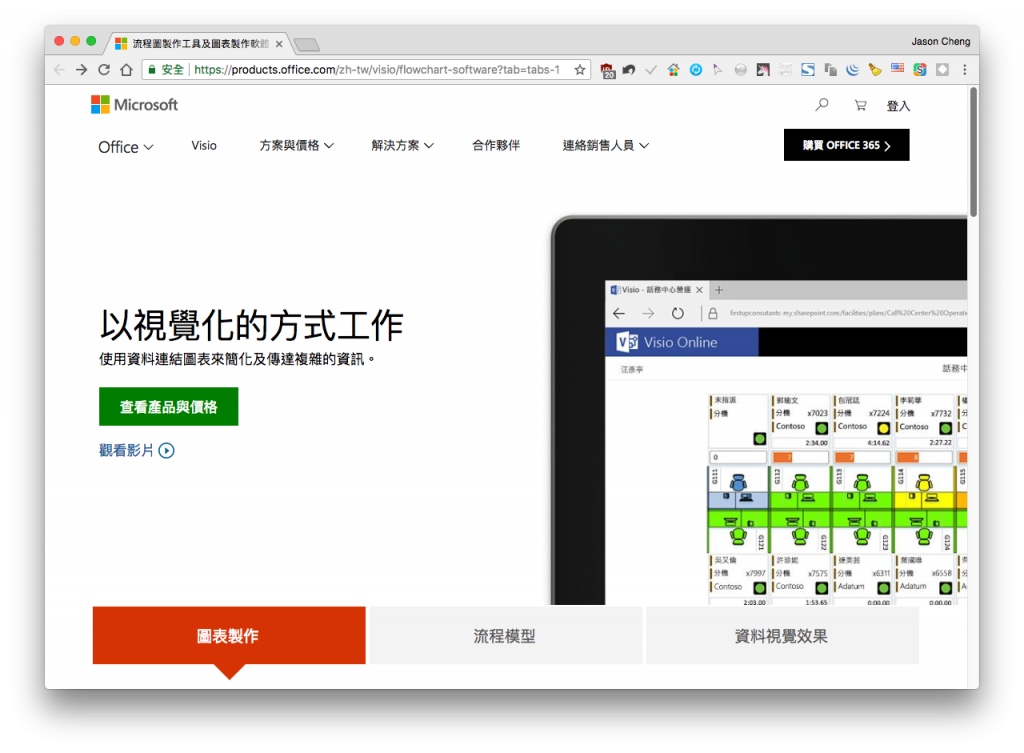Open the 合作夥伴 nav item

(x=496, y=146)
